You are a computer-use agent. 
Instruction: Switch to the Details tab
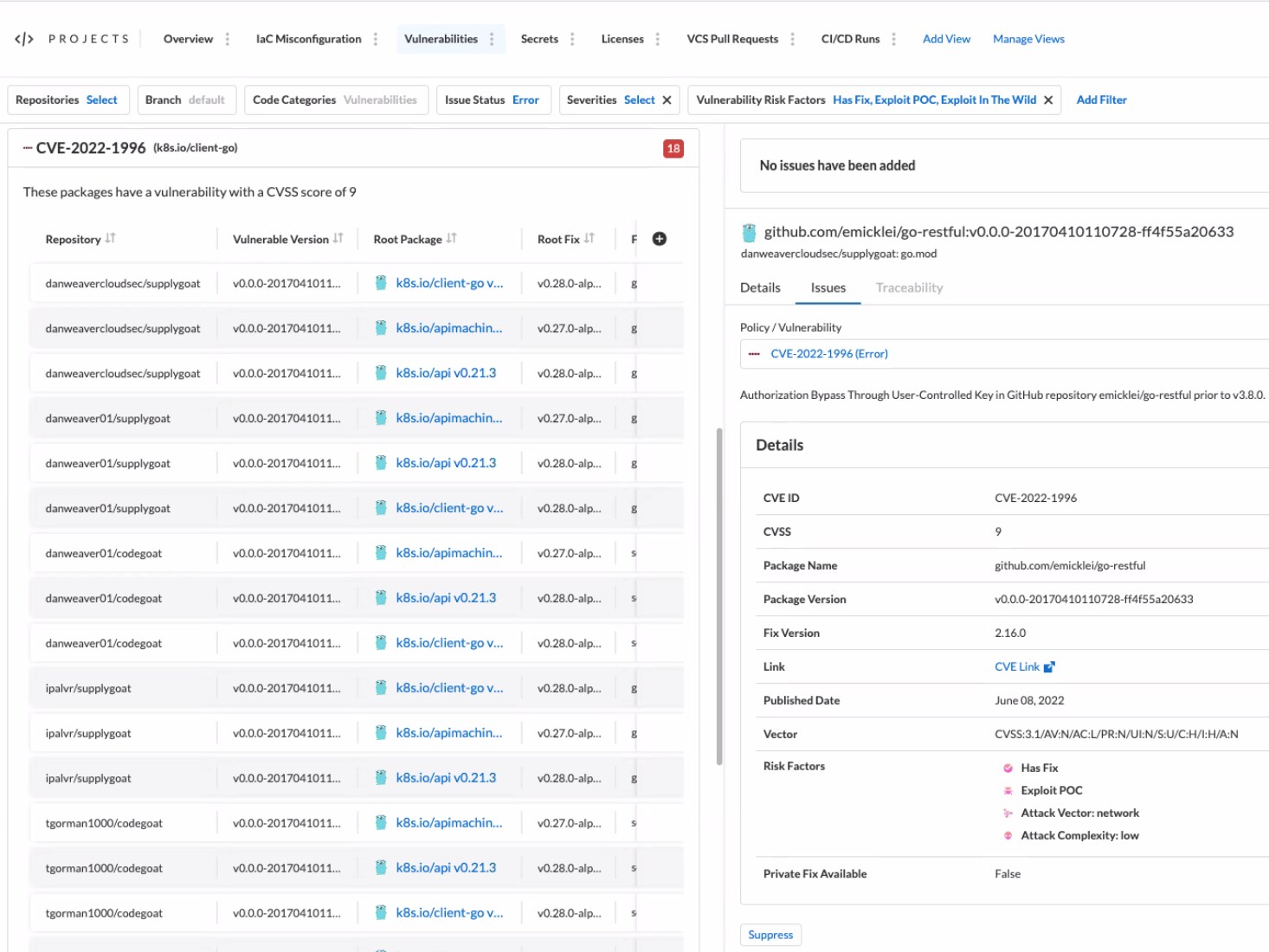pos(760,288)
